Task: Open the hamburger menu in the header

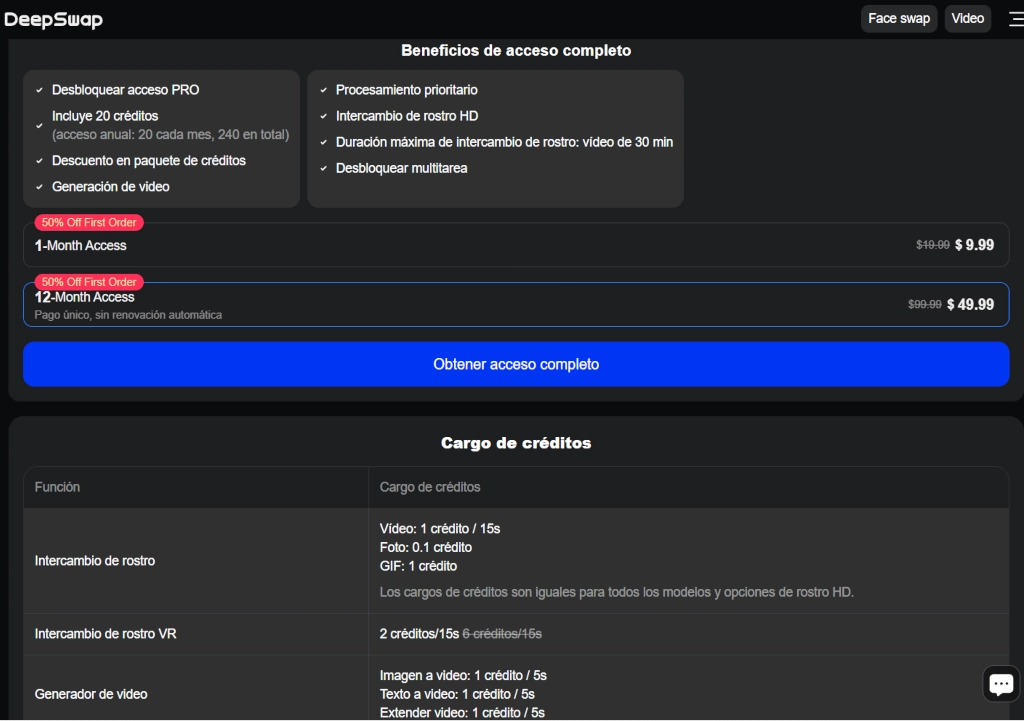Action: (x=1015, y=19)
